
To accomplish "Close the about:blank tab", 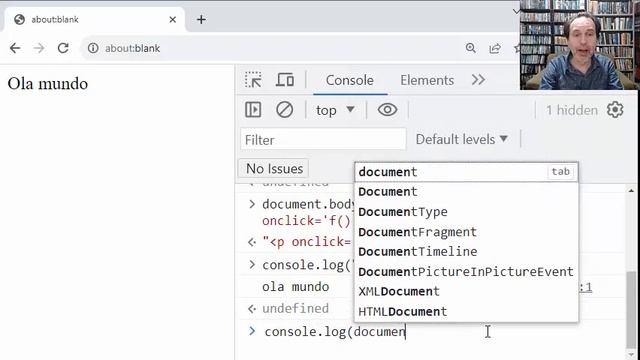I will click(x=173, y=20).
